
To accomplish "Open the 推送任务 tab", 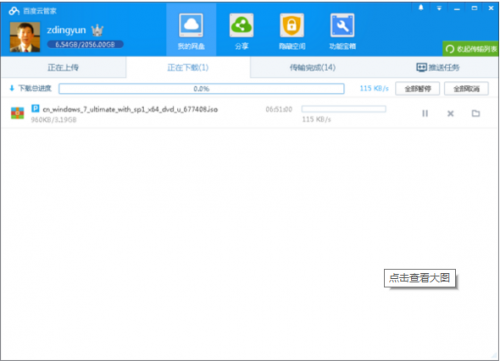I will (x=438, y=67).
